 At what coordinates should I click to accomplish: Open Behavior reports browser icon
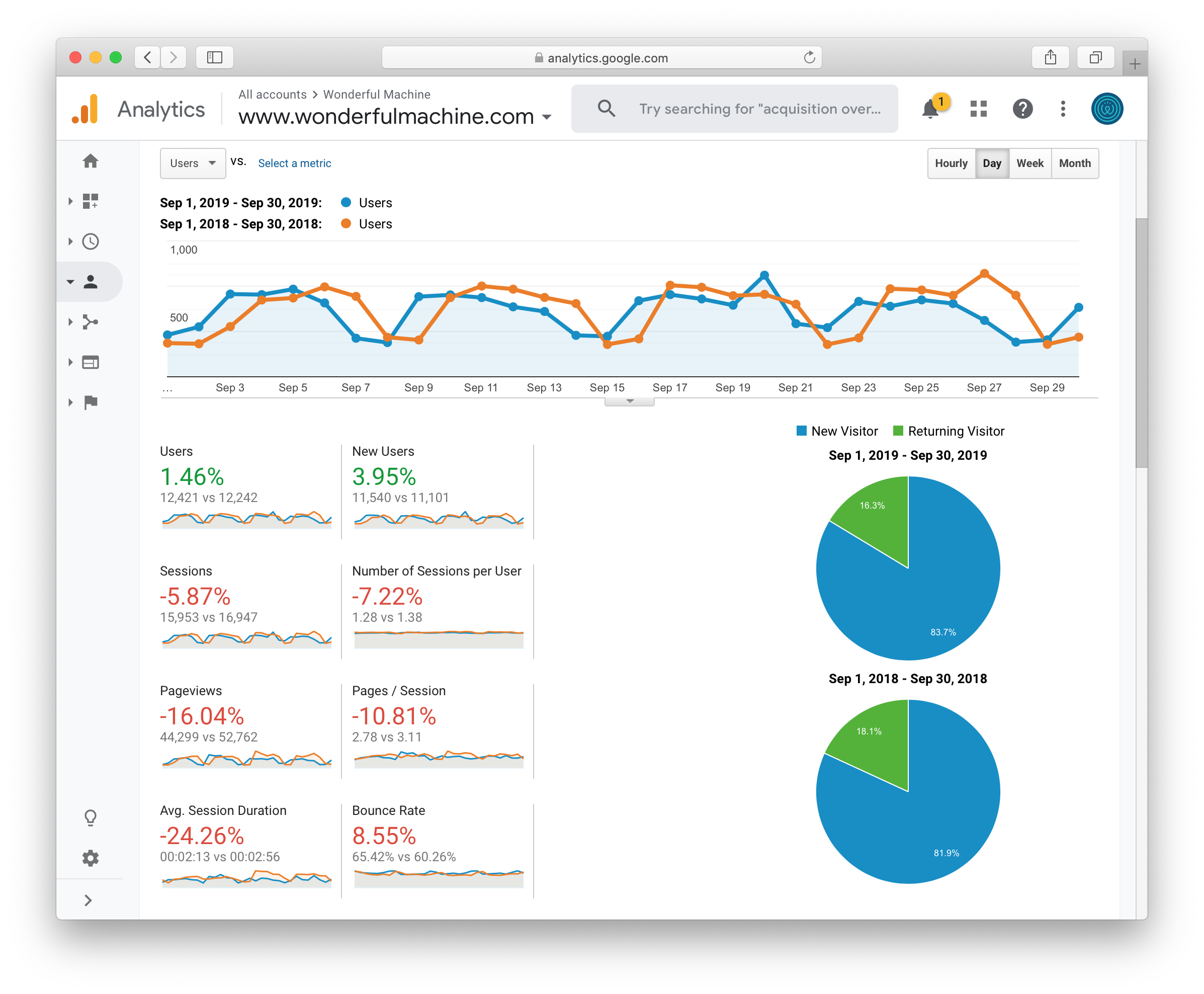(91, 362)
